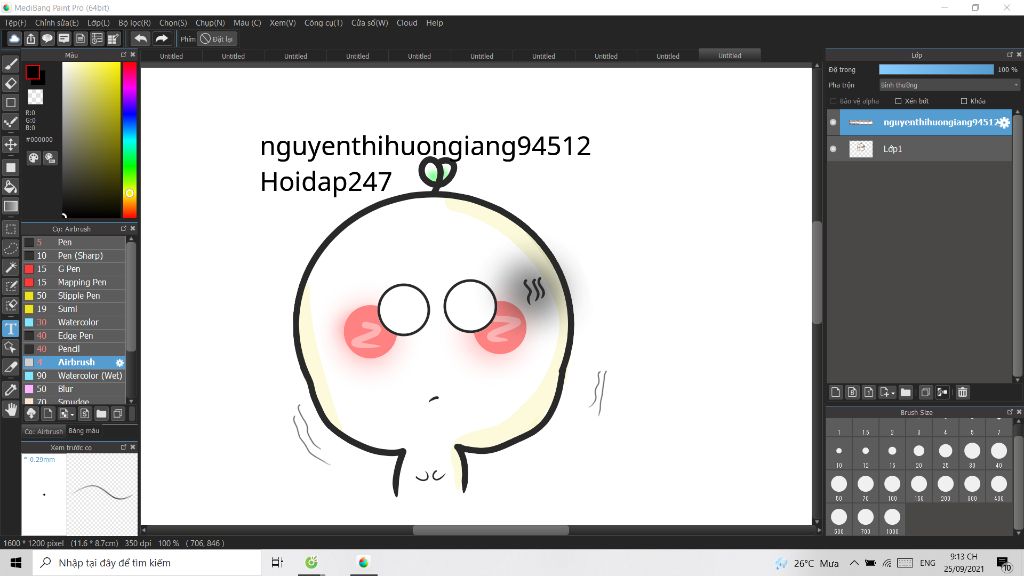
Task: Click the Windows taskbar search box
Action: coord(147,562)
